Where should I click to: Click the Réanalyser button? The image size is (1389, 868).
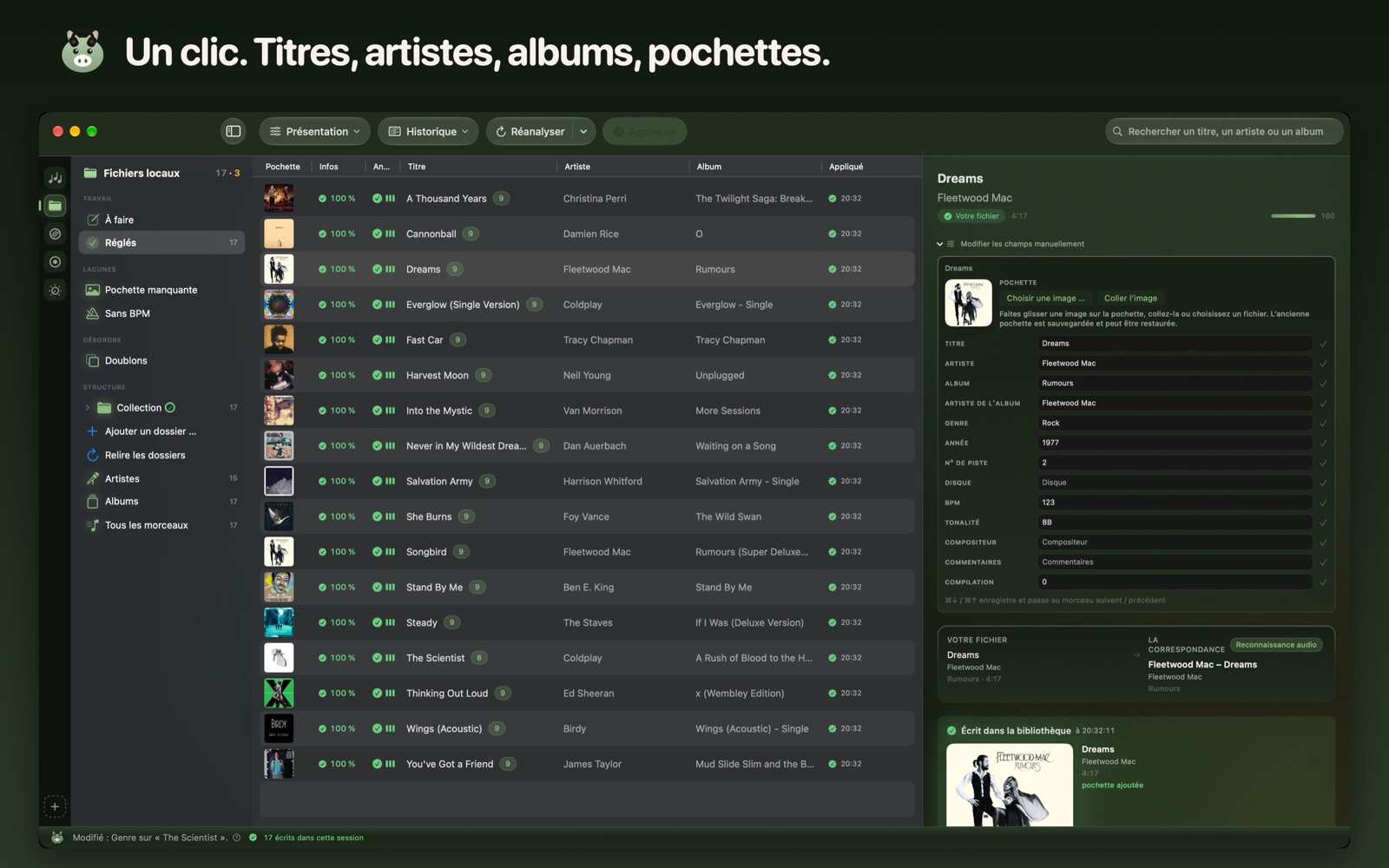tap(530, 131)
